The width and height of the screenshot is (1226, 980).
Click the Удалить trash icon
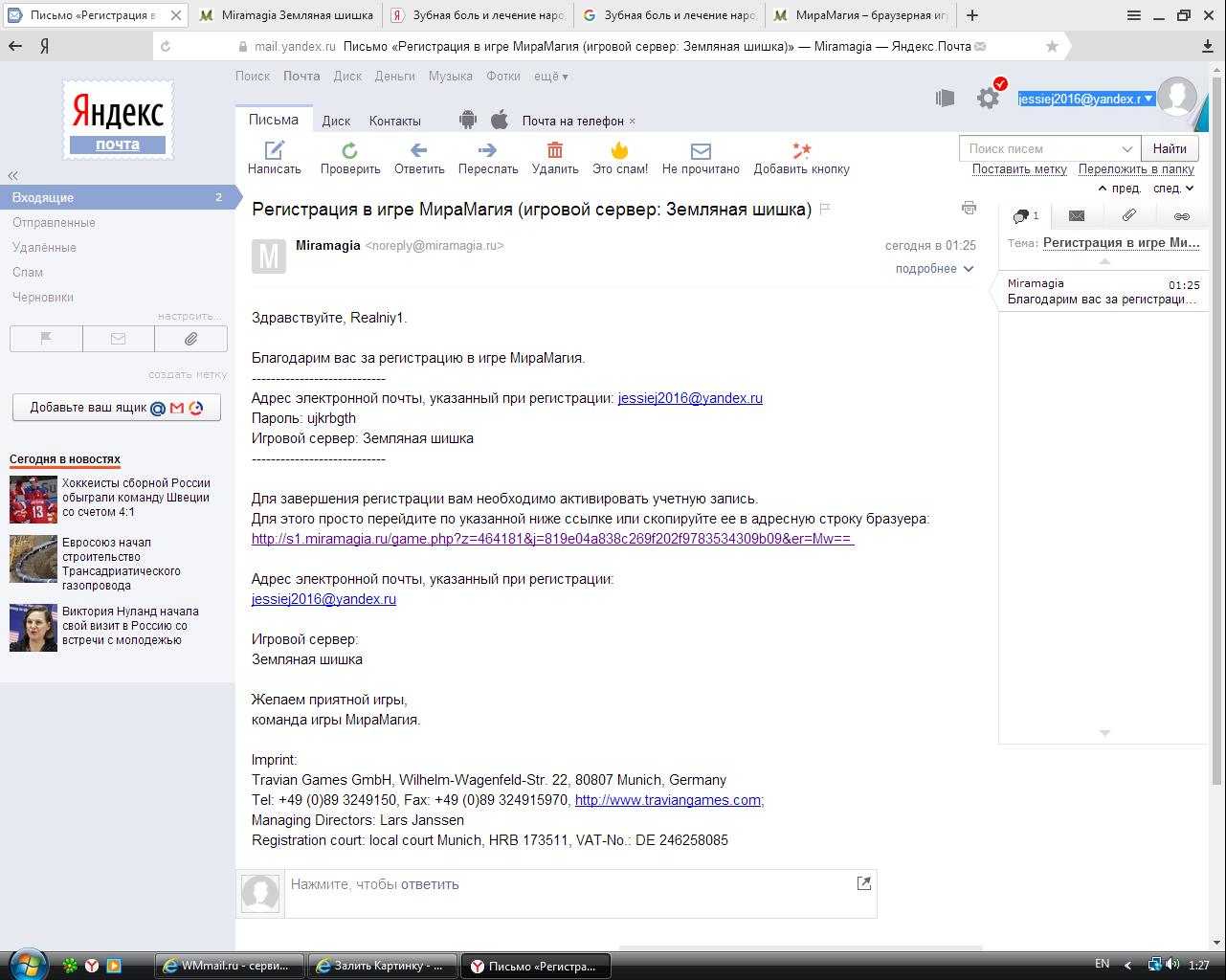[x=555, y=150]
